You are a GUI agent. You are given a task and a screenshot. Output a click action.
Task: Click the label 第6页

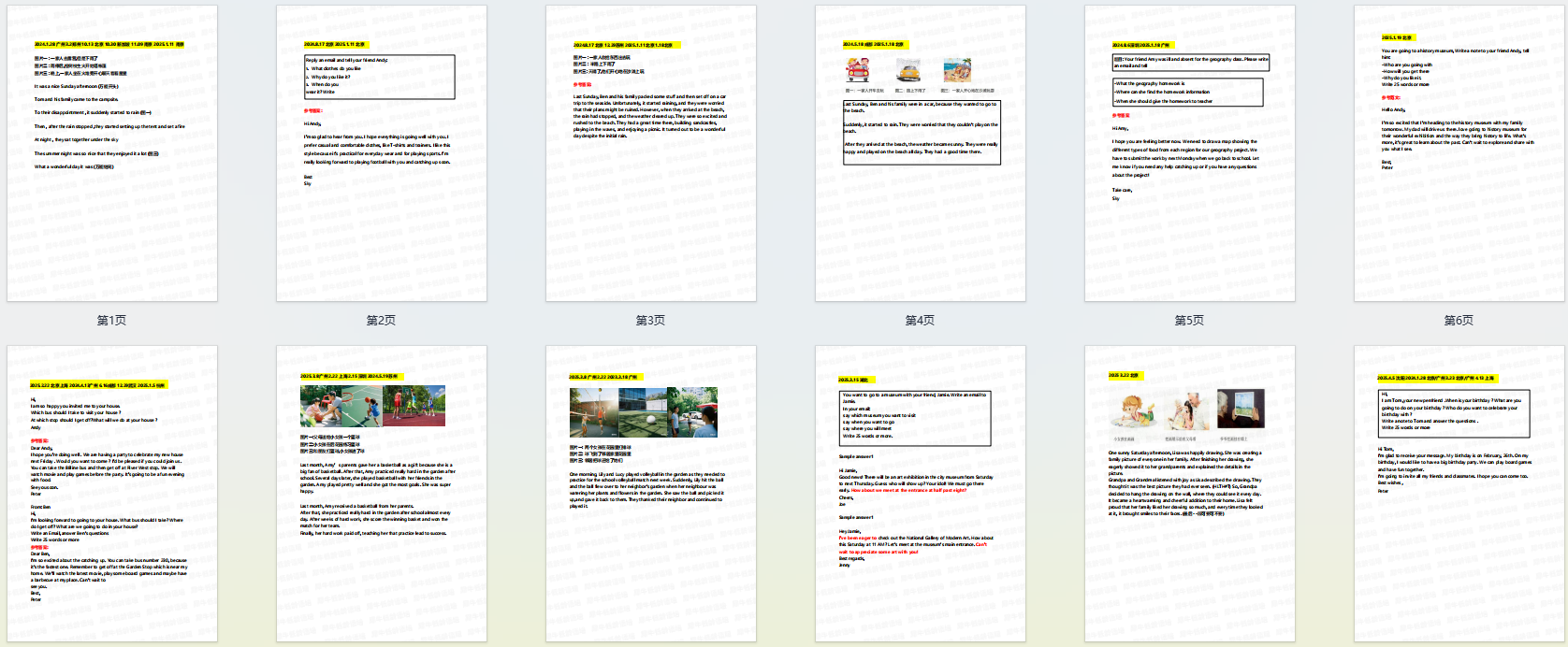pyautogui.click(x=1459, y=320)
